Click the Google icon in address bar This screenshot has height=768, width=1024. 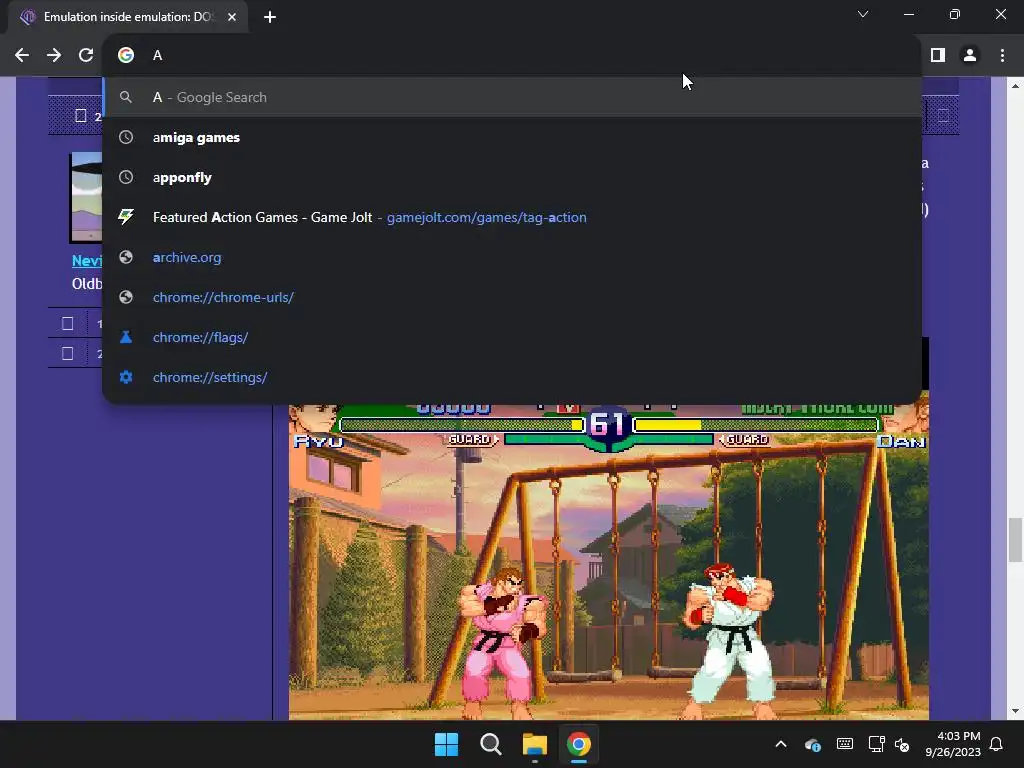tap(126, 56)
